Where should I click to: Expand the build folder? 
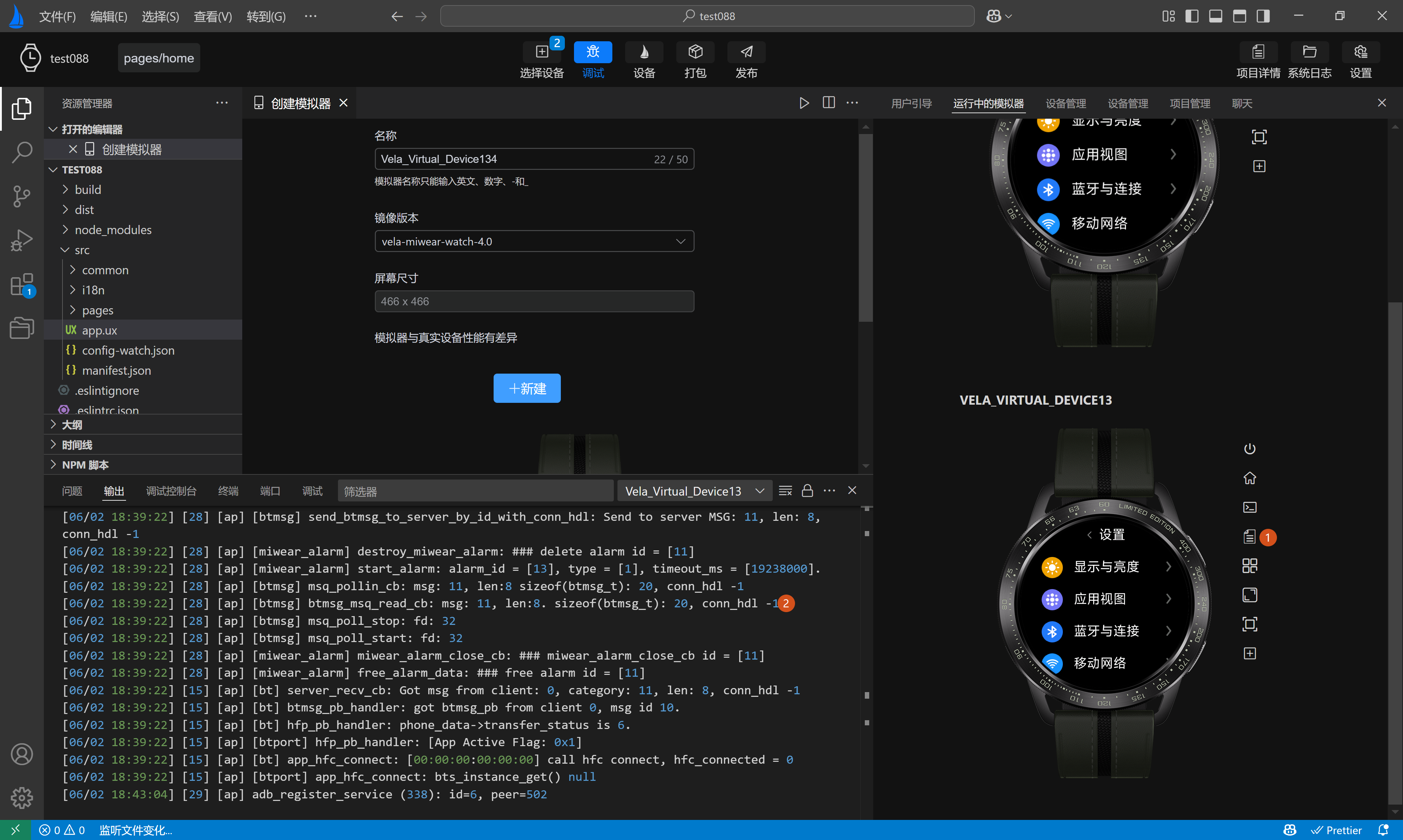tap(88, 190)
